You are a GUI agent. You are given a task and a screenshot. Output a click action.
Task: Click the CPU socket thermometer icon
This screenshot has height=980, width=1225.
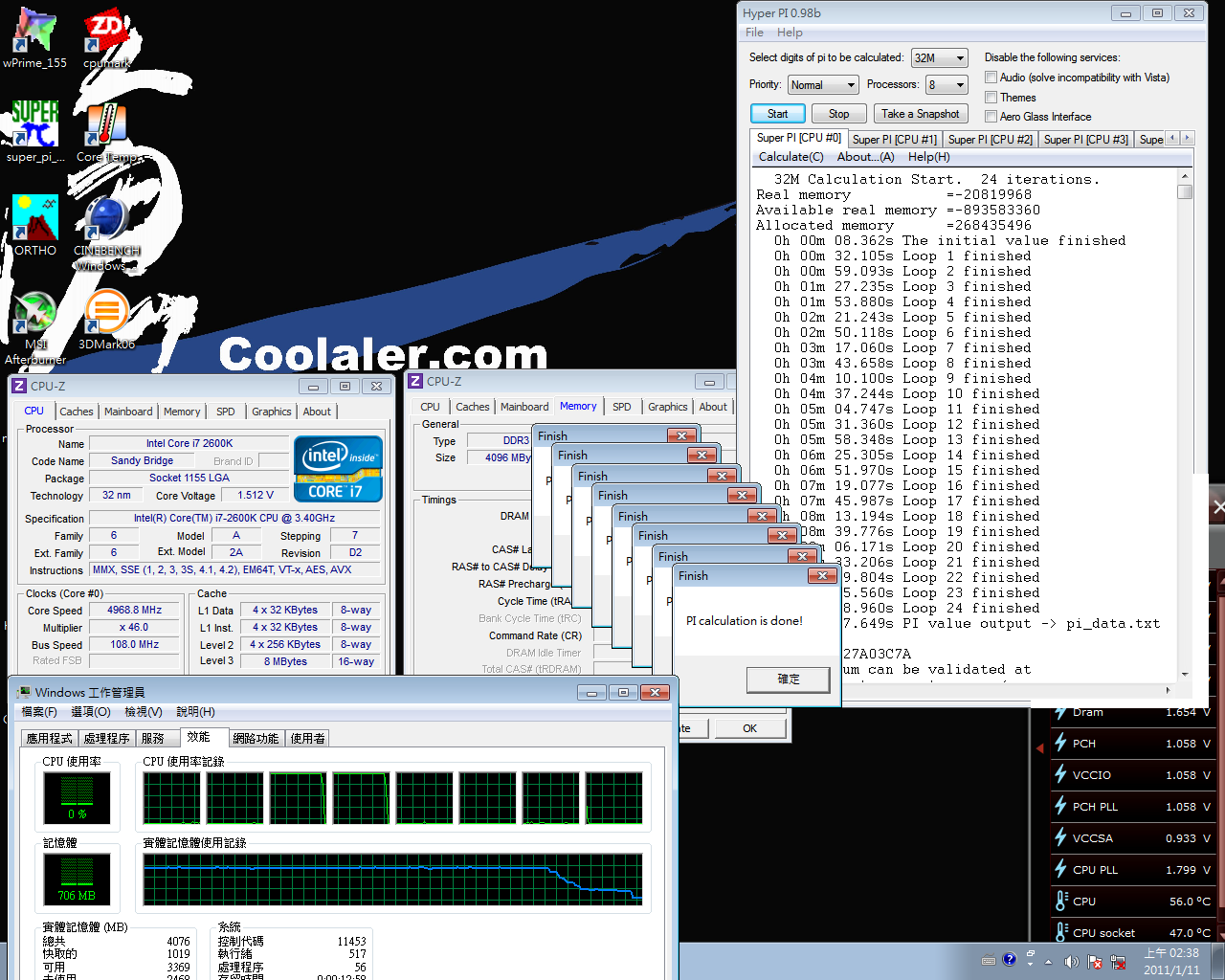(1060, 931)
